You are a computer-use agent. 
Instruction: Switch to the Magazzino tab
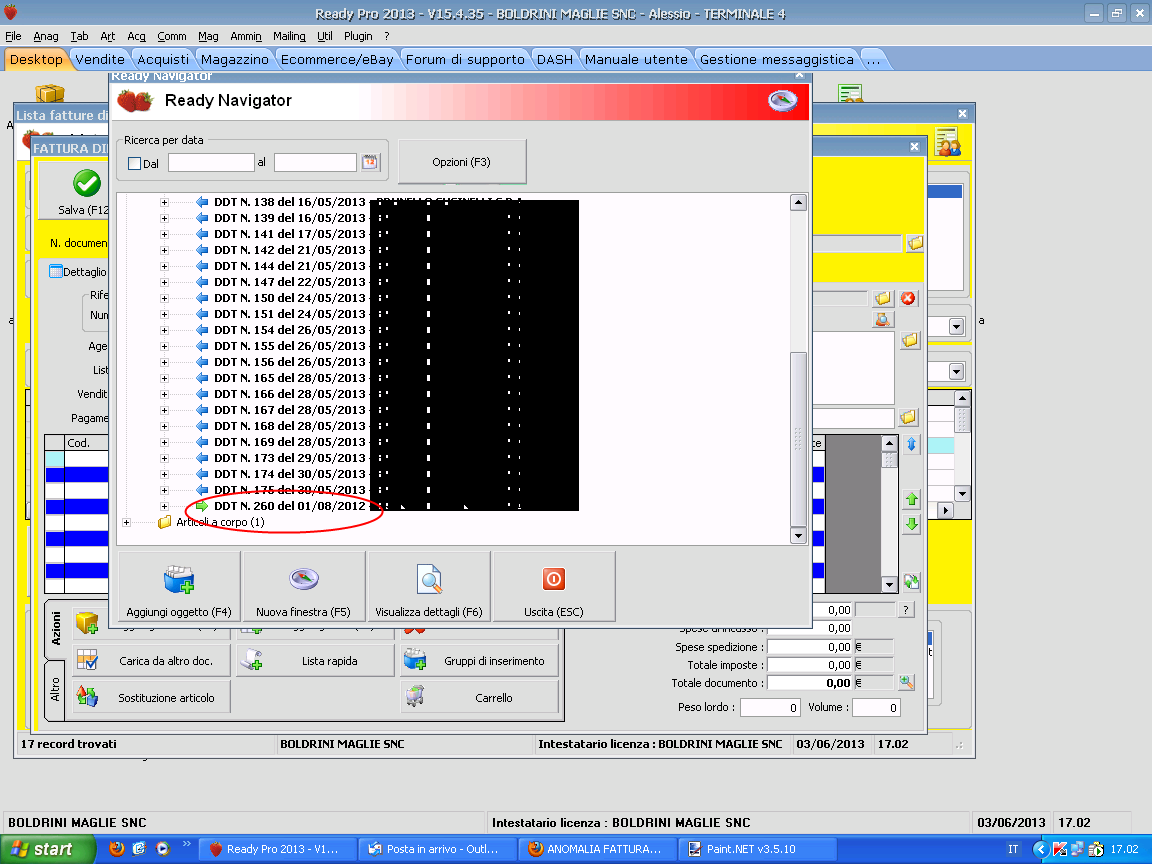coord(234,60)
